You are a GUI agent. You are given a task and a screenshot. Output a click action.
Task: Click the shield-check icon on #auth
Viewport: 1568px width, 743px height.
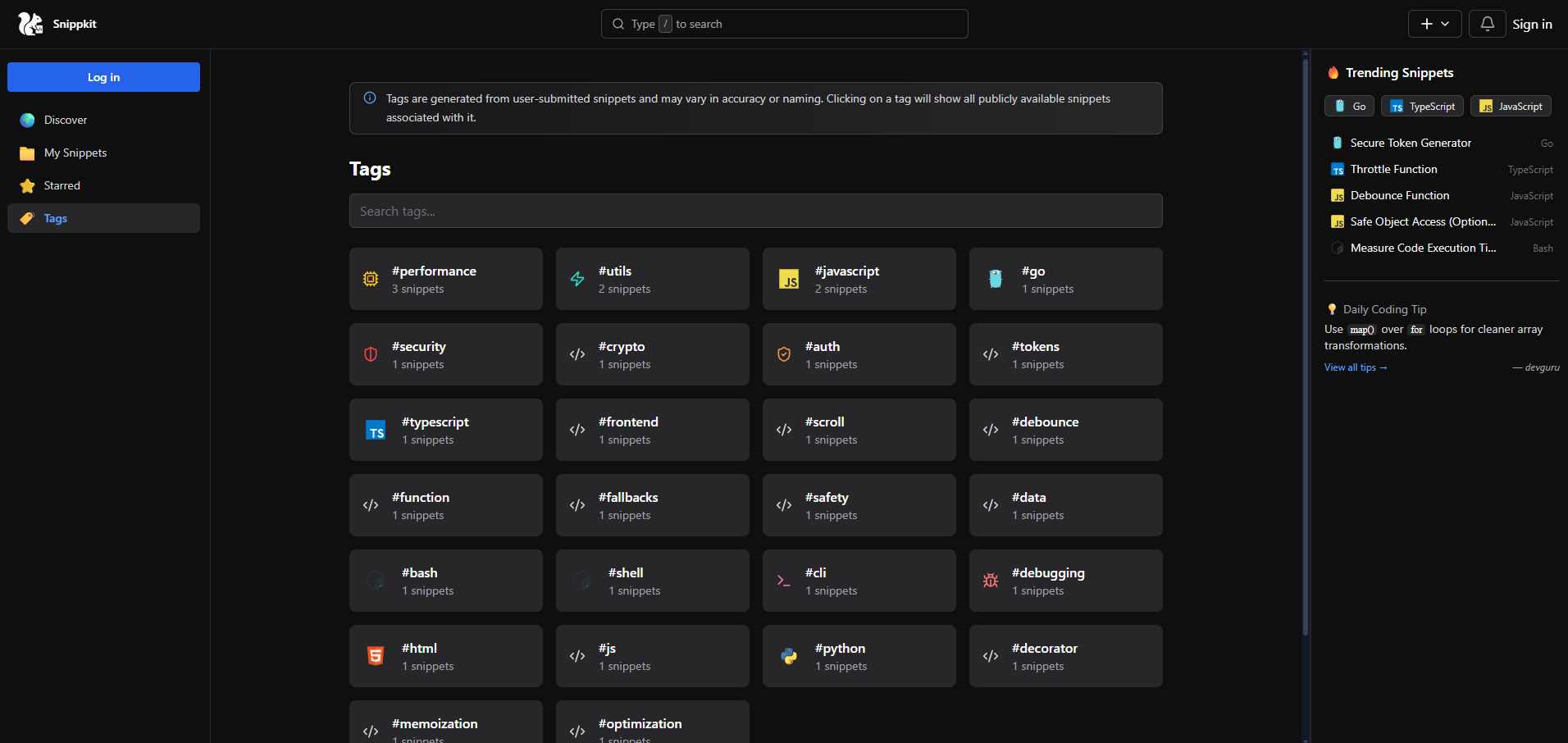point(784,354)
